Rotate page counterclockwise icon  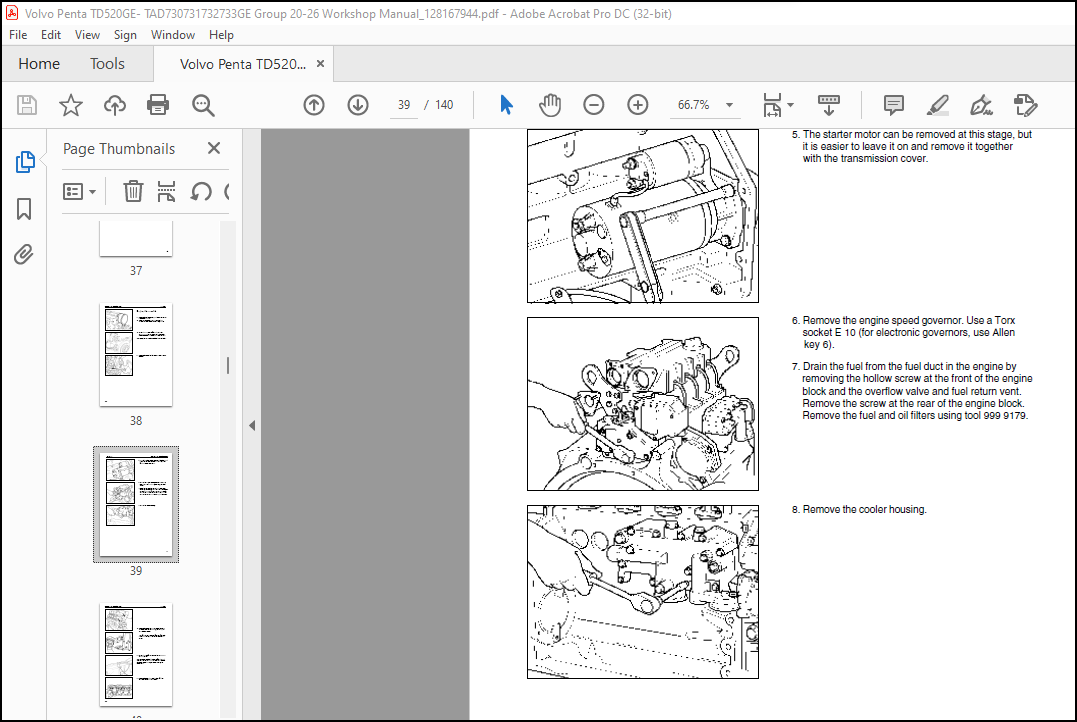[x=201, y=191]
